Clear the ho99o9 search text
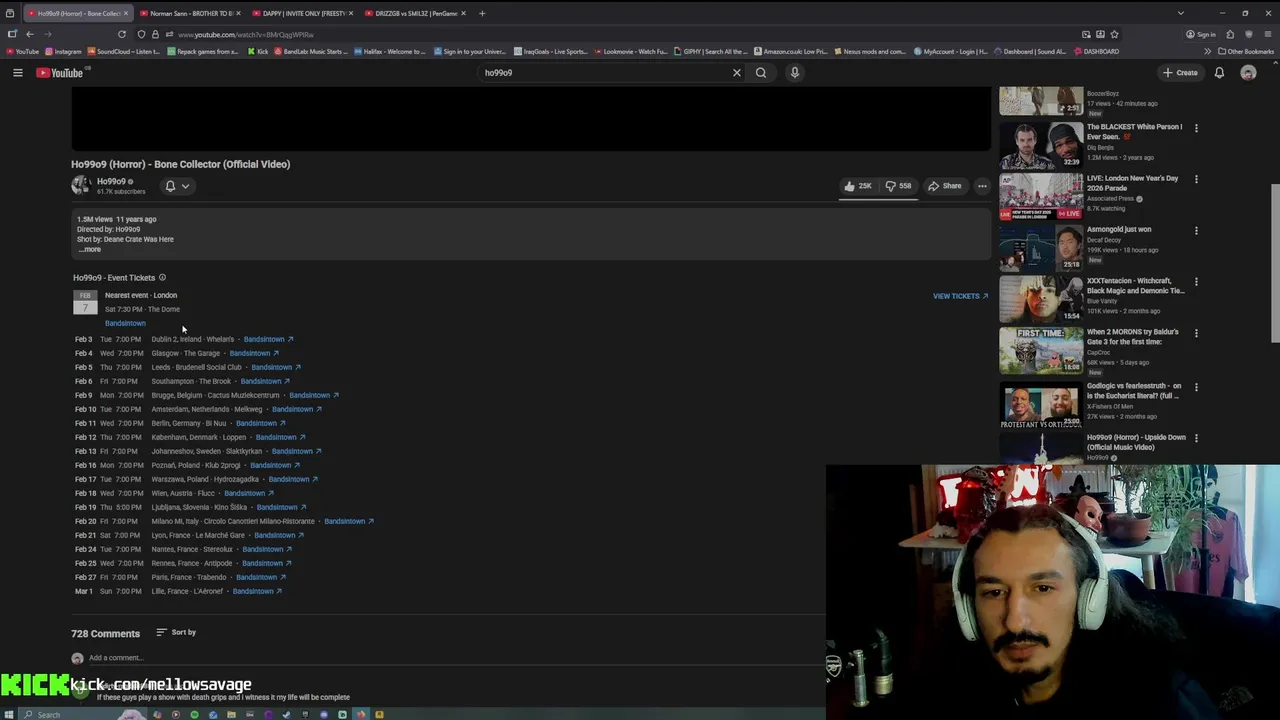This screenshot has width=1280, height=720. tap(737, 72)
